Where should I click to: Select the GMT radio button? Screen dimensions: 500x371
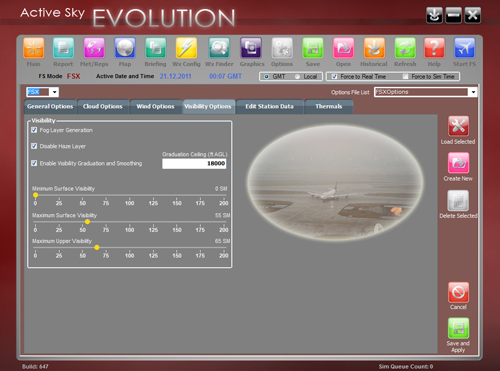266,77
